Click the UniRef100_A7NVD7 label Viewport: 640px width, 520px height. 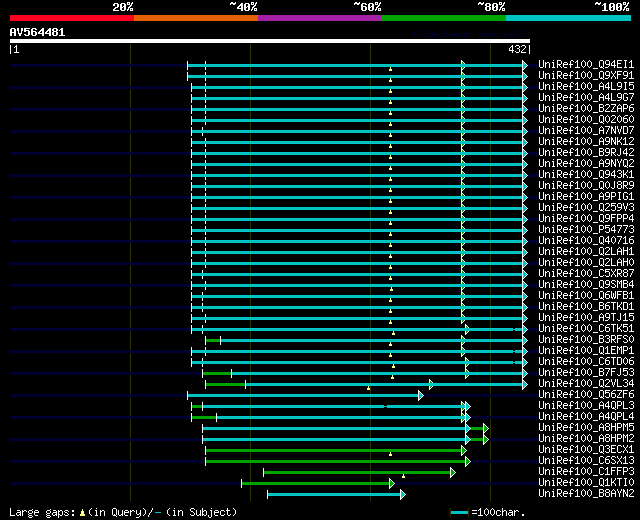point(586,131)
